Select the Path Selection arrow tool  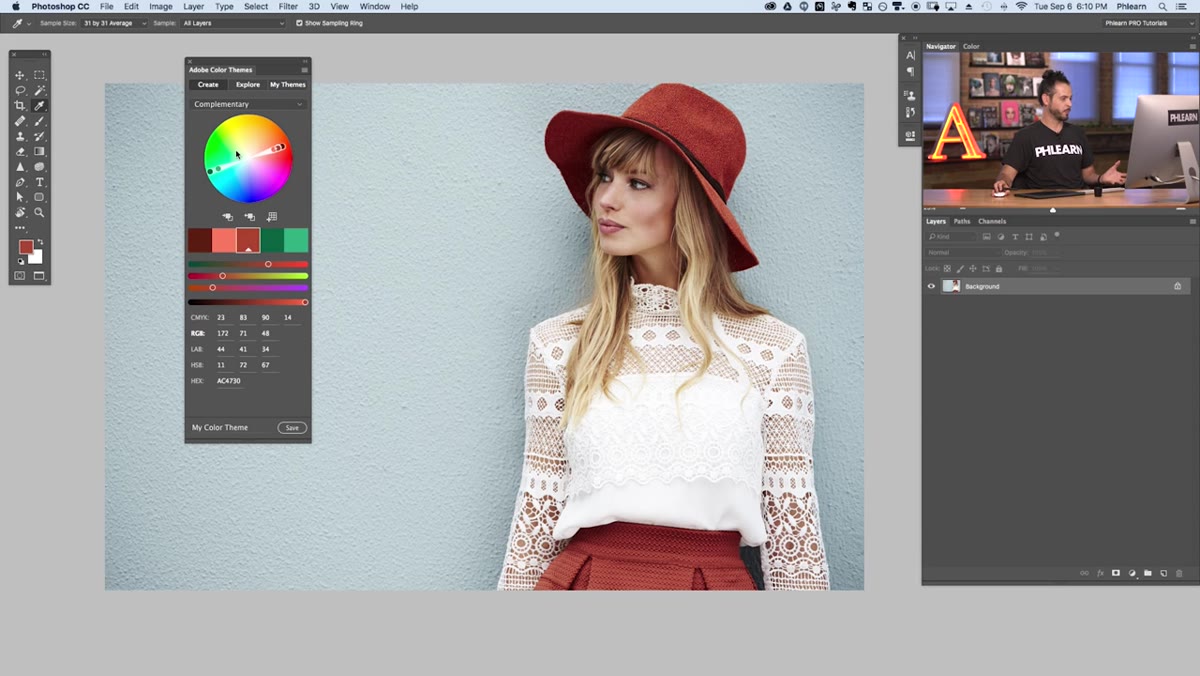(20, 197)
